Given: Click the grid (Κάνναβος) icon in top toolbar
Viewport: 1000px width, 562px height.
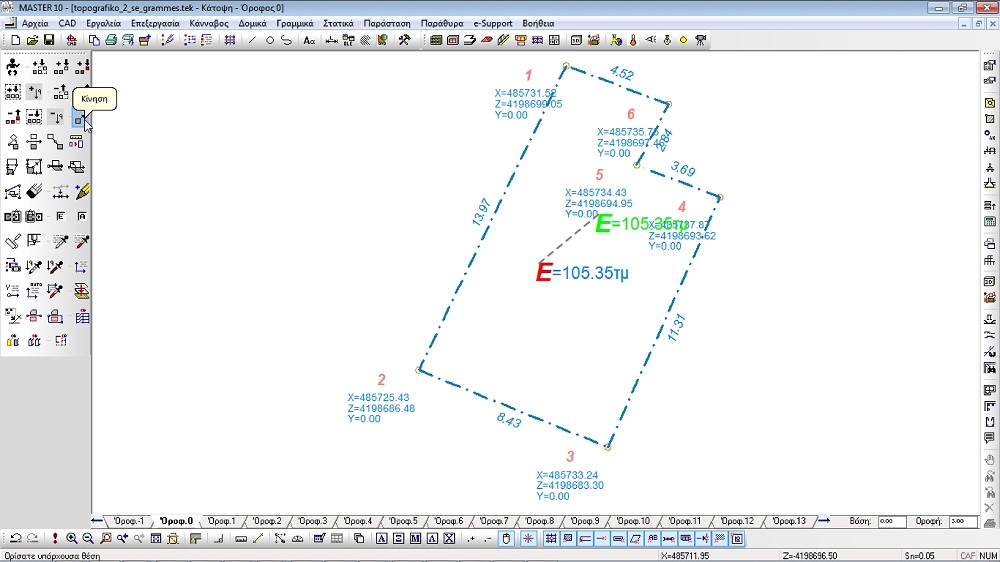Looking at the screenshot, I should [x=230, y=40].
